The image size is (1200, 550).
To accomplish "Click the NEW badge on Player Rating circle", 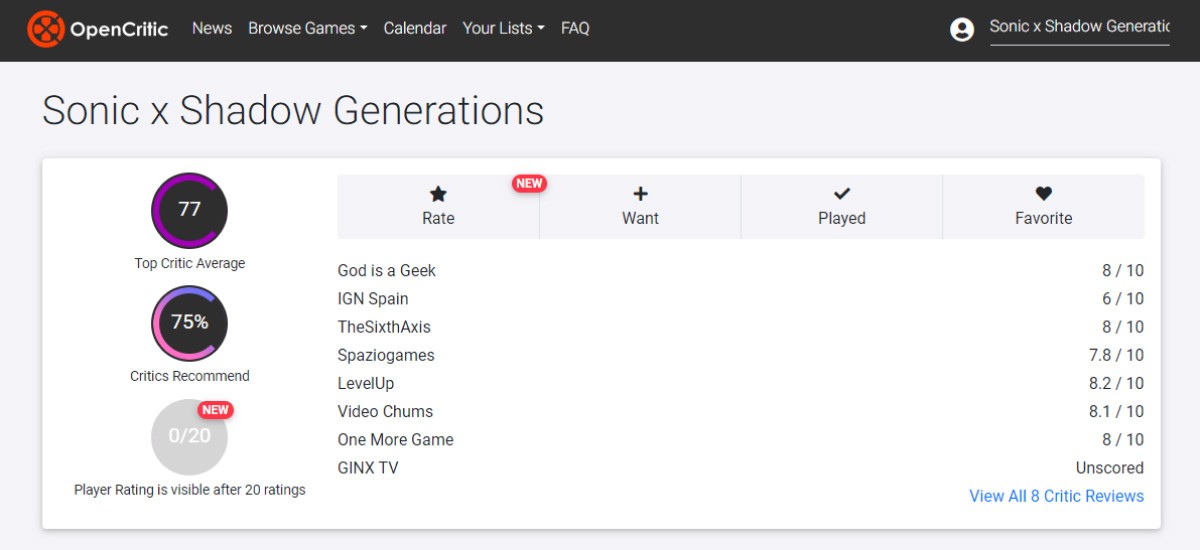I will coord(215,409).
